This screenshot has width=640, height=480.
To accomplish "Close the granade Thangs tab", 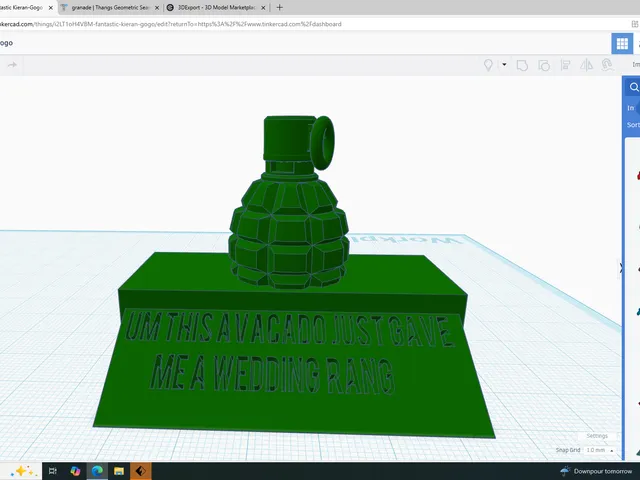I will [x=157, y=8].
